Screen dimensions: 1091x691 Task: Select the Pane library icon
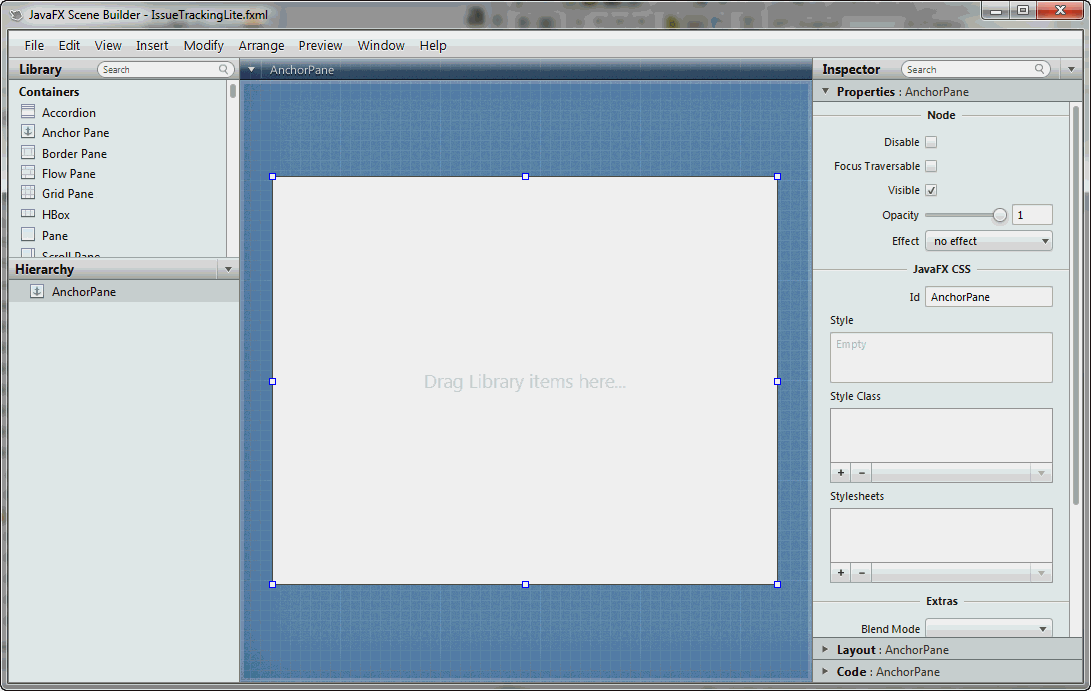pos(28,235)
